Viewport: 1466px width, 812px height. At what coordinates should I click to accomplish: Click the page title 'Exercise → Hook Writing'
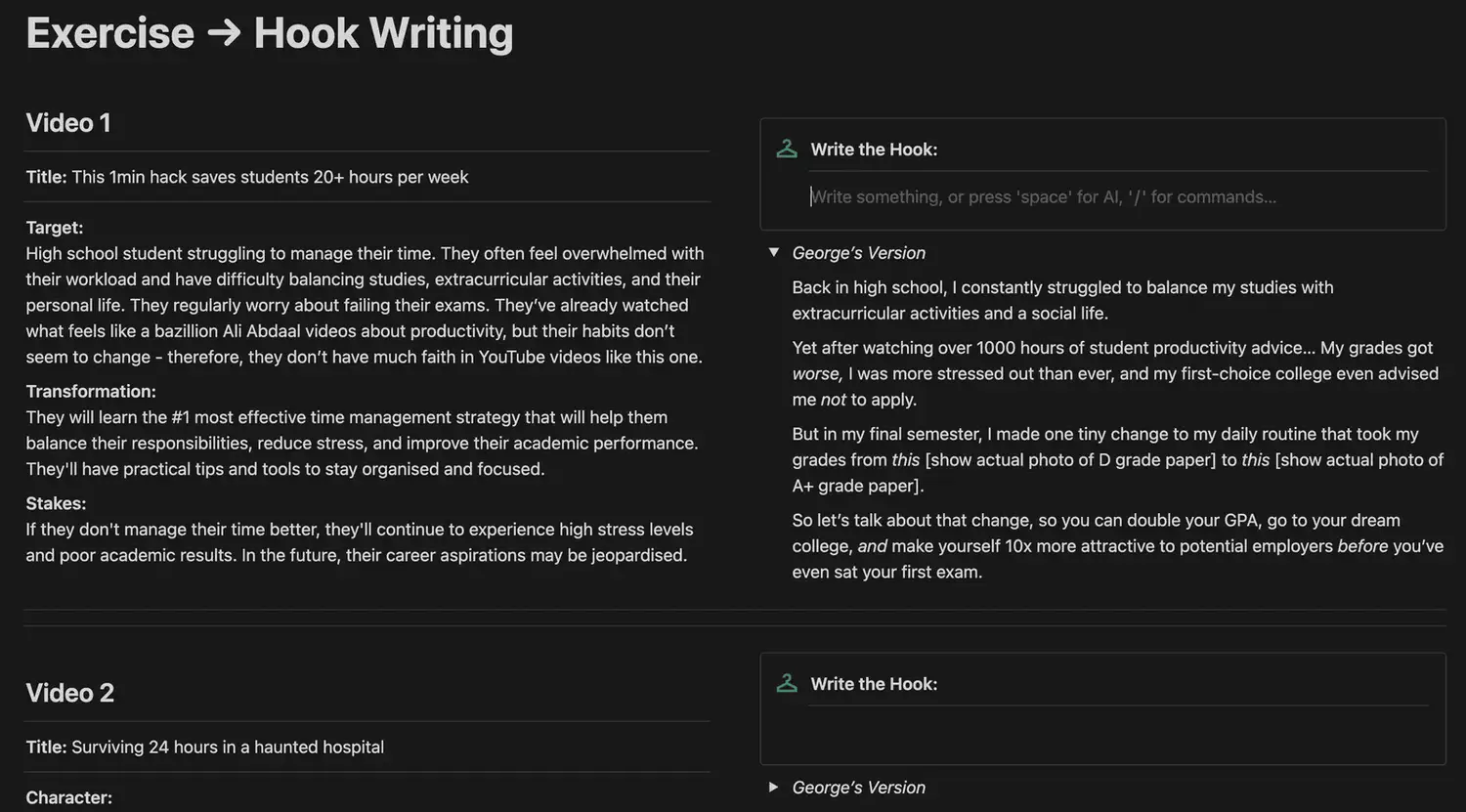(x=270, y=33)
